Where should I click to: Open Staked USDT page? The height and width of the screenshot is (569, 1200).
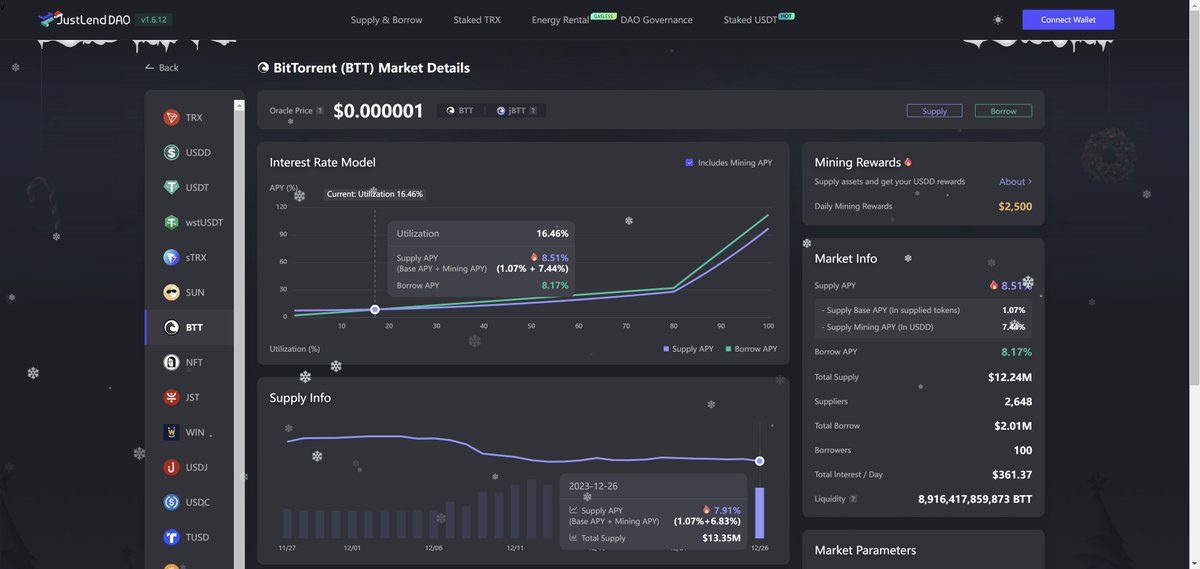pyautogui.click(x=751, y=20)
